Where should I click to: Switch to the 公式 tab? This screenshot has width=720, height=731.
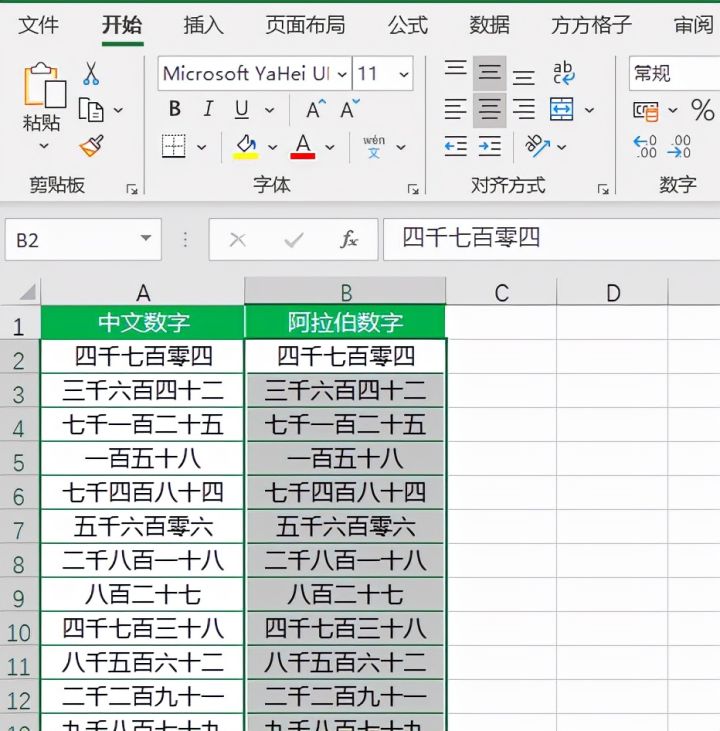[x=408, y=25]
